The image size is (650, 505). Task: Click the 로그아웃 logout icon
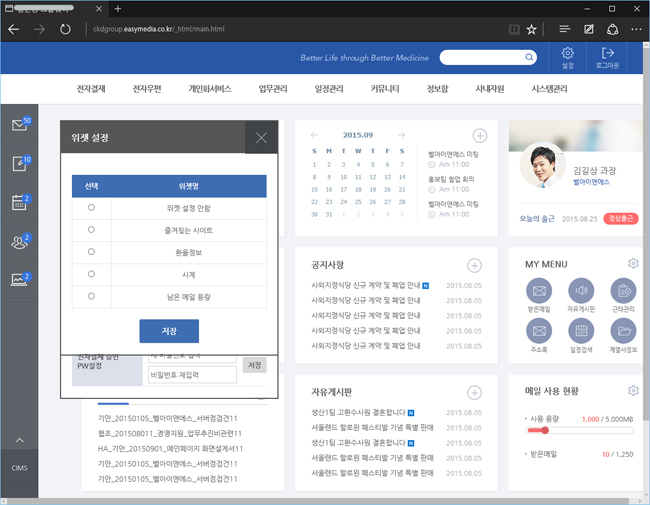tap(607, 54)
